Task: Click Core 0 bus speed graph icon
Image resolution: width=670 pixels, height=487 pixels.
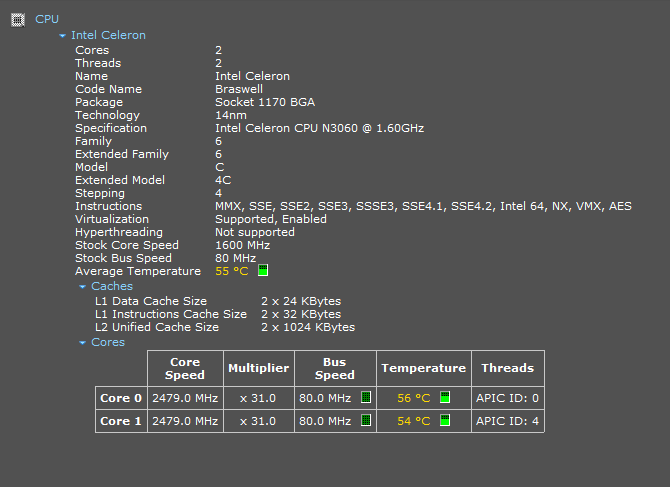Action: pyautogui.click(x=366, y=397)
